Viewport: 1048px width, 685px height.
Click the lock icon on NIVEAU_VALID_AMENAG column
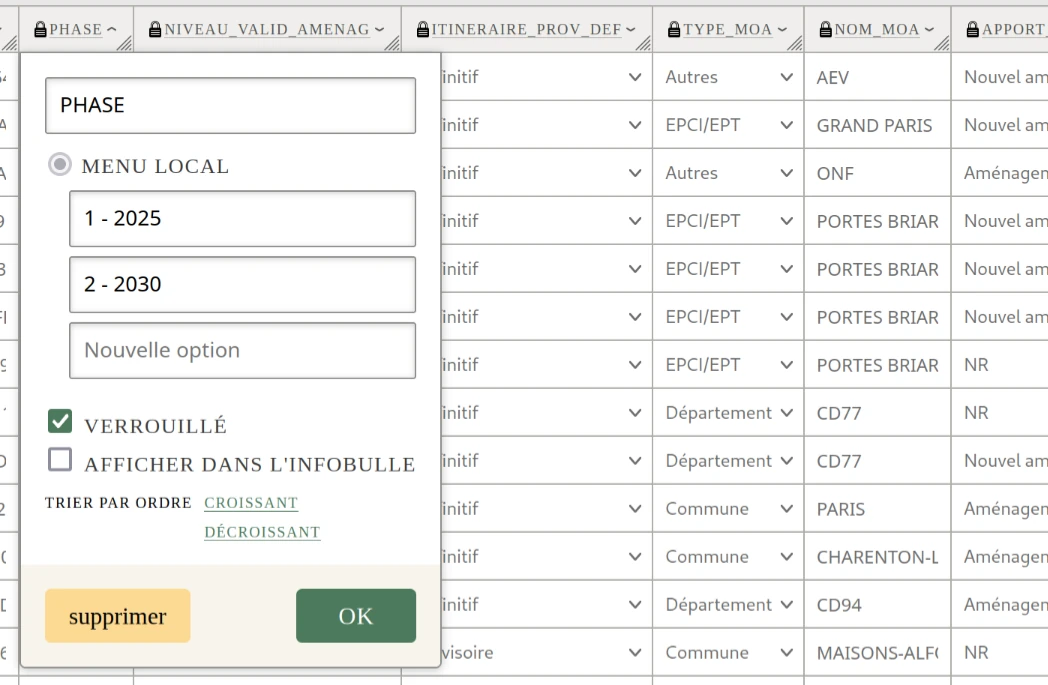point(155,30)
